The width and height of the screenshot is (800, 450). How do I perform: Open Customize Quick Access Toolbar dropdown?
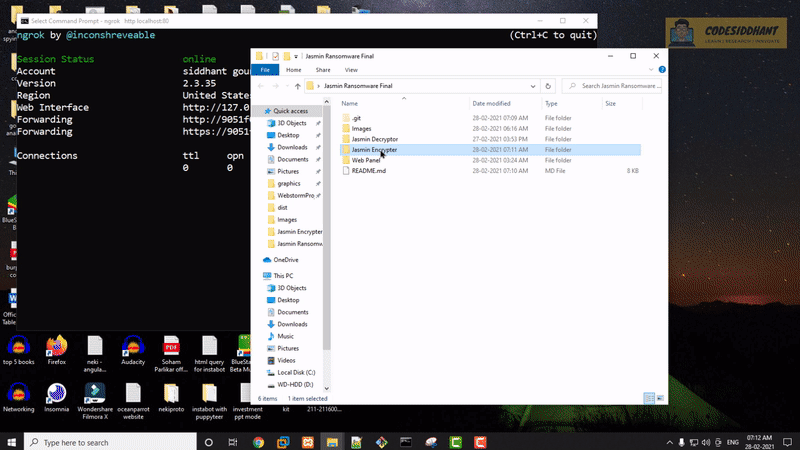[x=296, y=56]
